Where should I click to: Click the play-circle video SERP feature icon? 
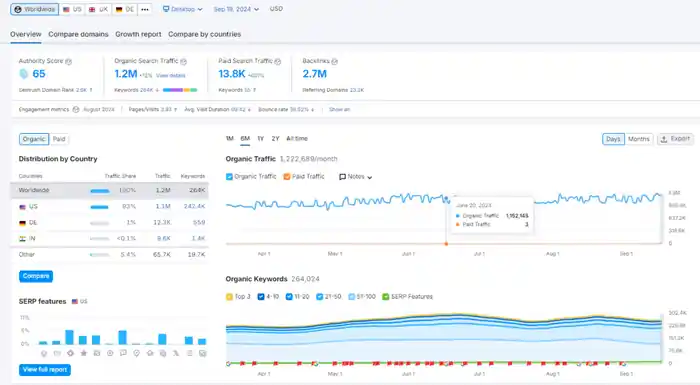110,353
